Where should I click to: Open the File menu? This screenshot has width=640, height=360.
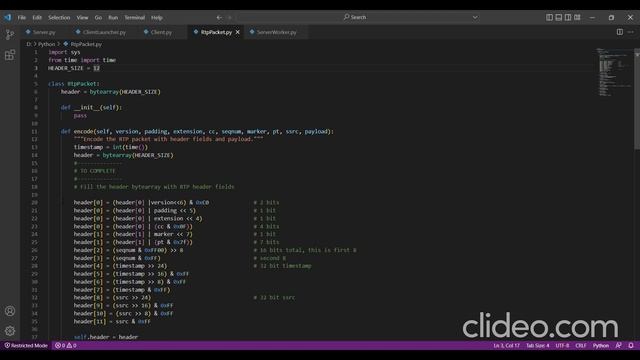pyautogui.click(x=22, y=18)
